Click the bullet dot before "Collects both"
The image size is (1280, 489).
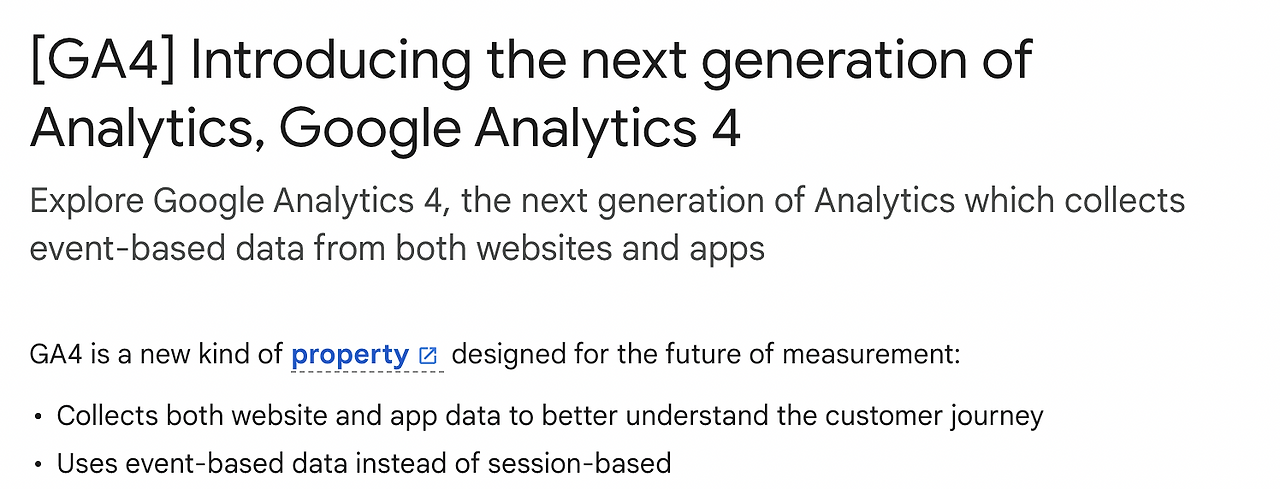coord(38,417)
